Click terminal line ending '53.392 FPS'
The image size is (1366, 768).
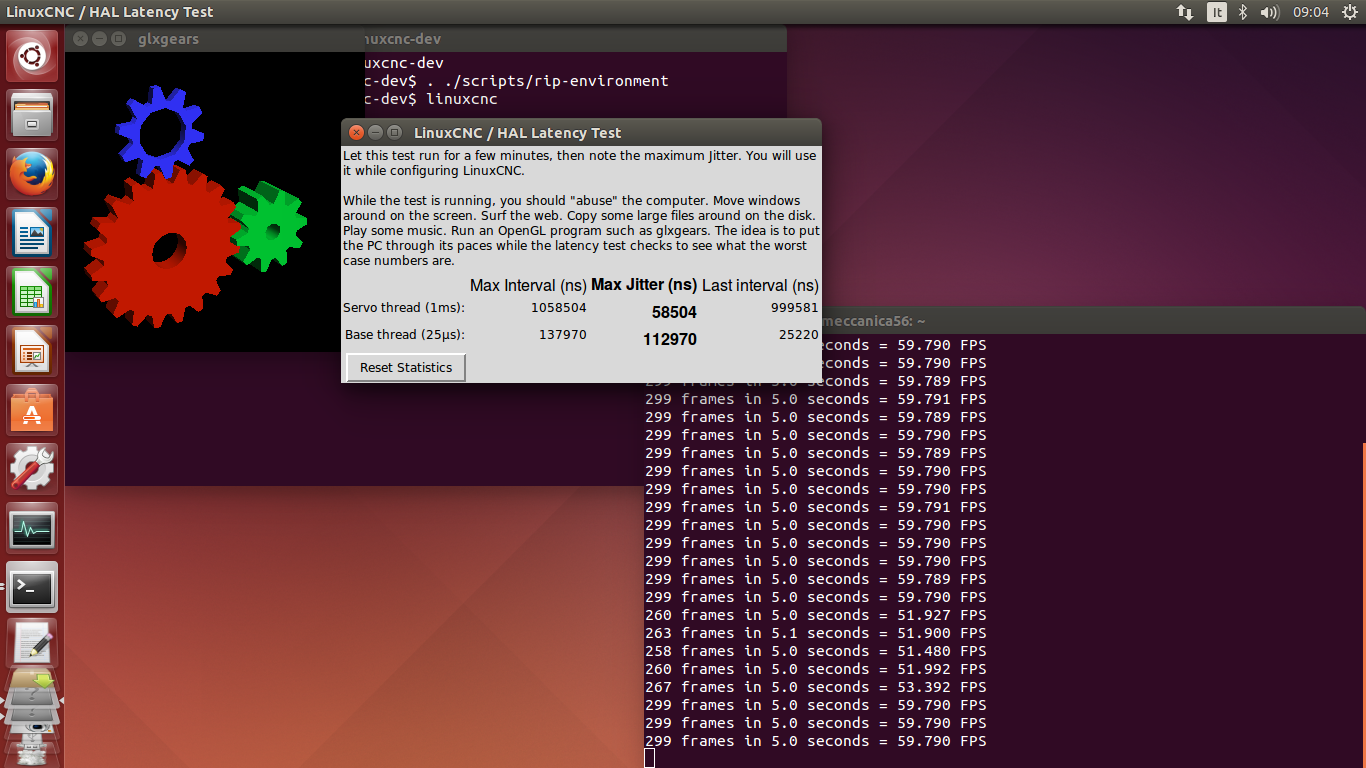(816, 687)
